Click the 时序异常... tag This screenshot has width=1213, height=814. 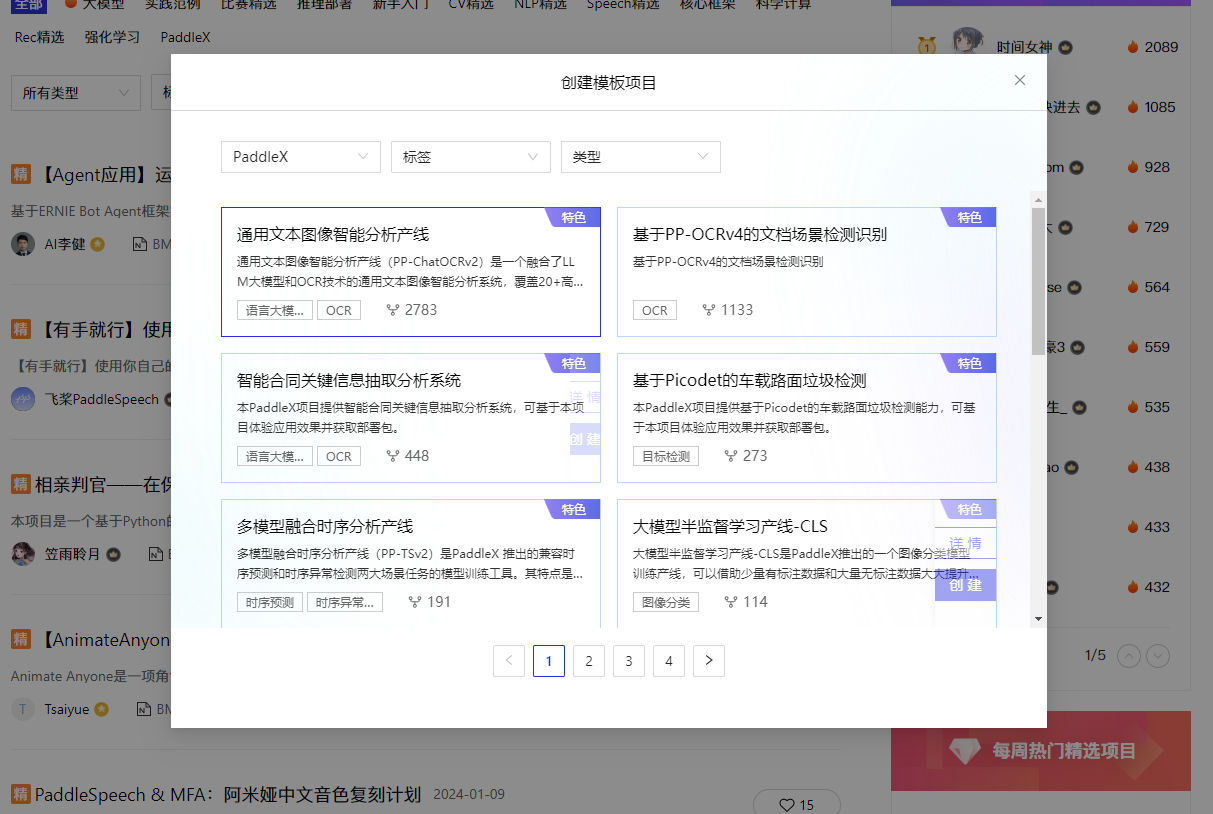pos(345,602)
